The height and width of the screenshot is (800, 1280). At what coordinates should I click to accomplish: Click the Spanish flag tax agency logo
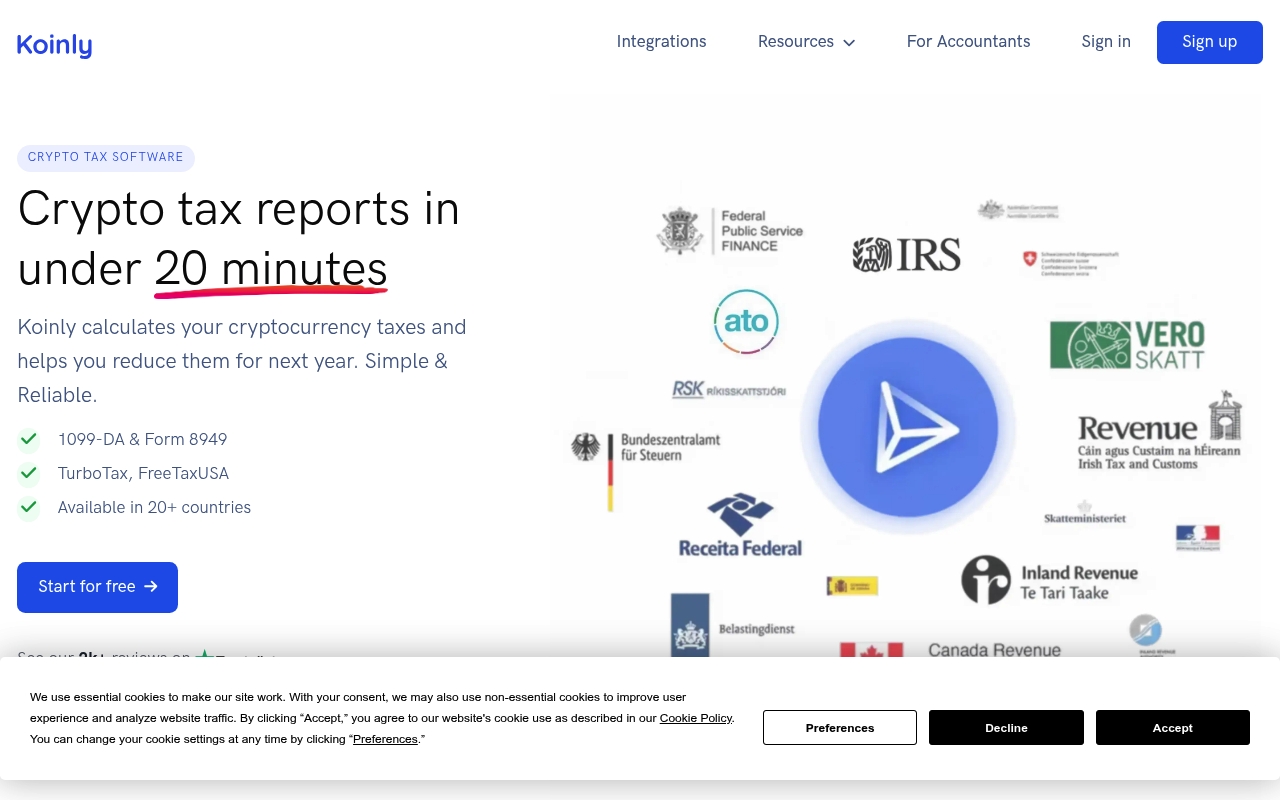click(x=852, y=586)
